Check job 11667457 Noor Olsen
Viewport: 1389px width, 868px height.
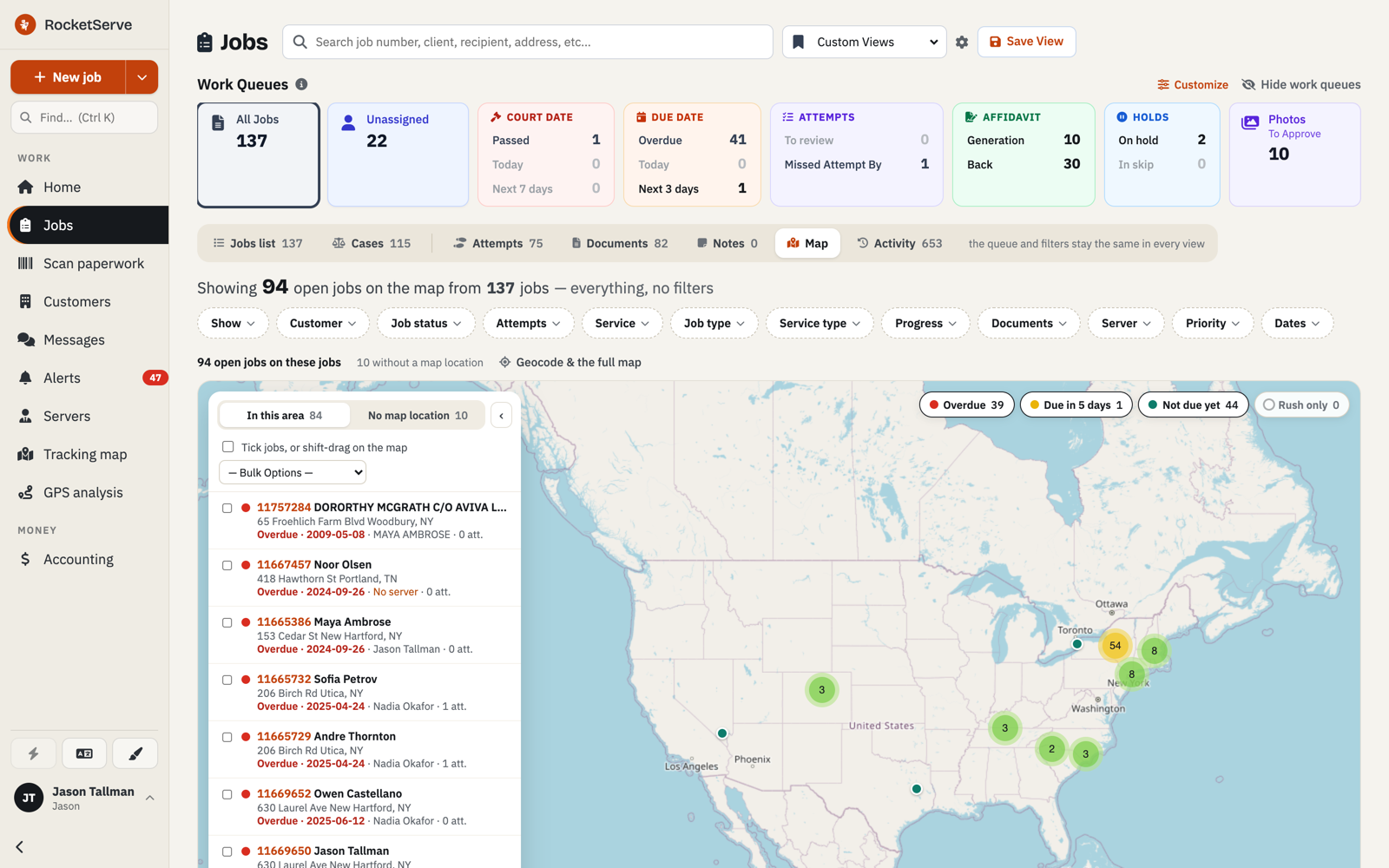(x=227, y=565)
